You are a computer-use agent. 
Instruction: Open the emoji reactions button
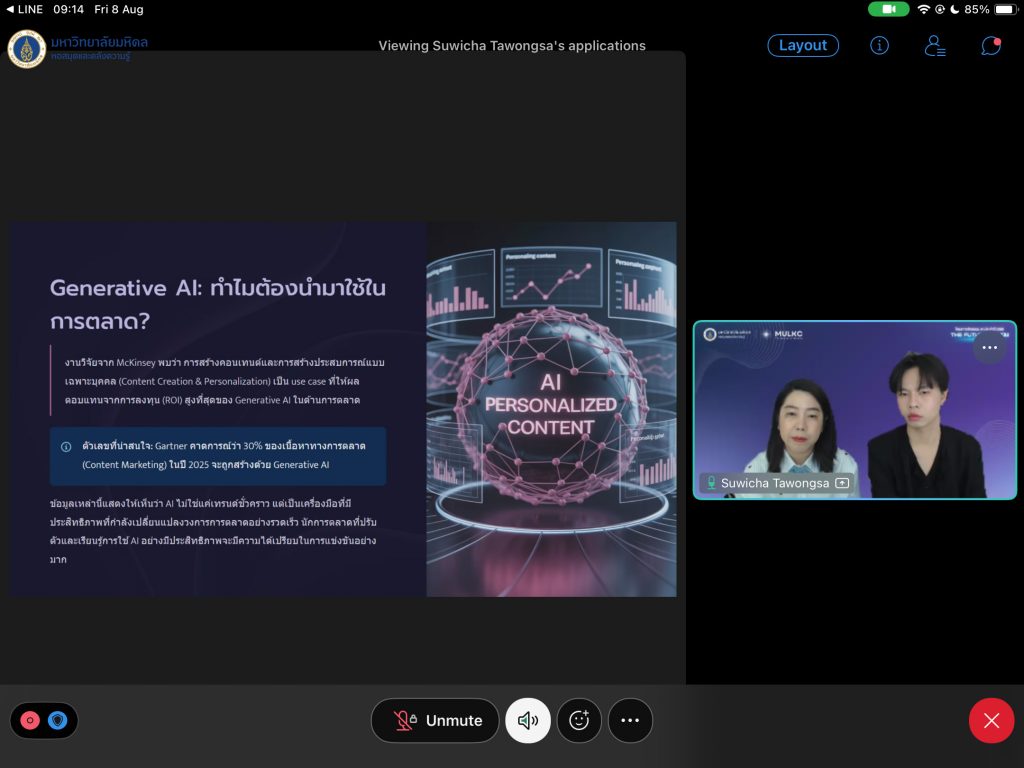click(579, 720)
